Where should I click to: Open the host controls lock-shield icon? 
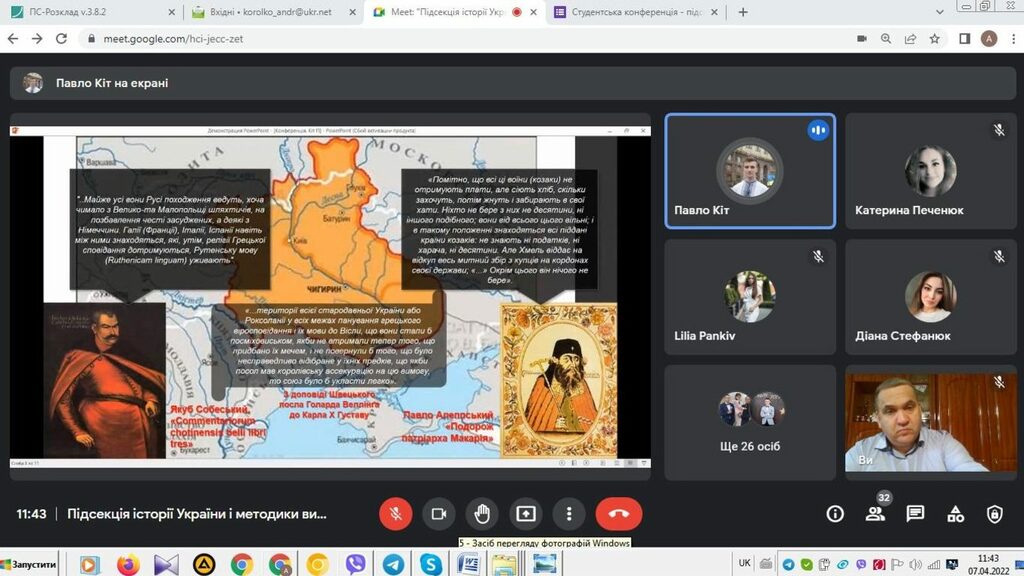994,514
